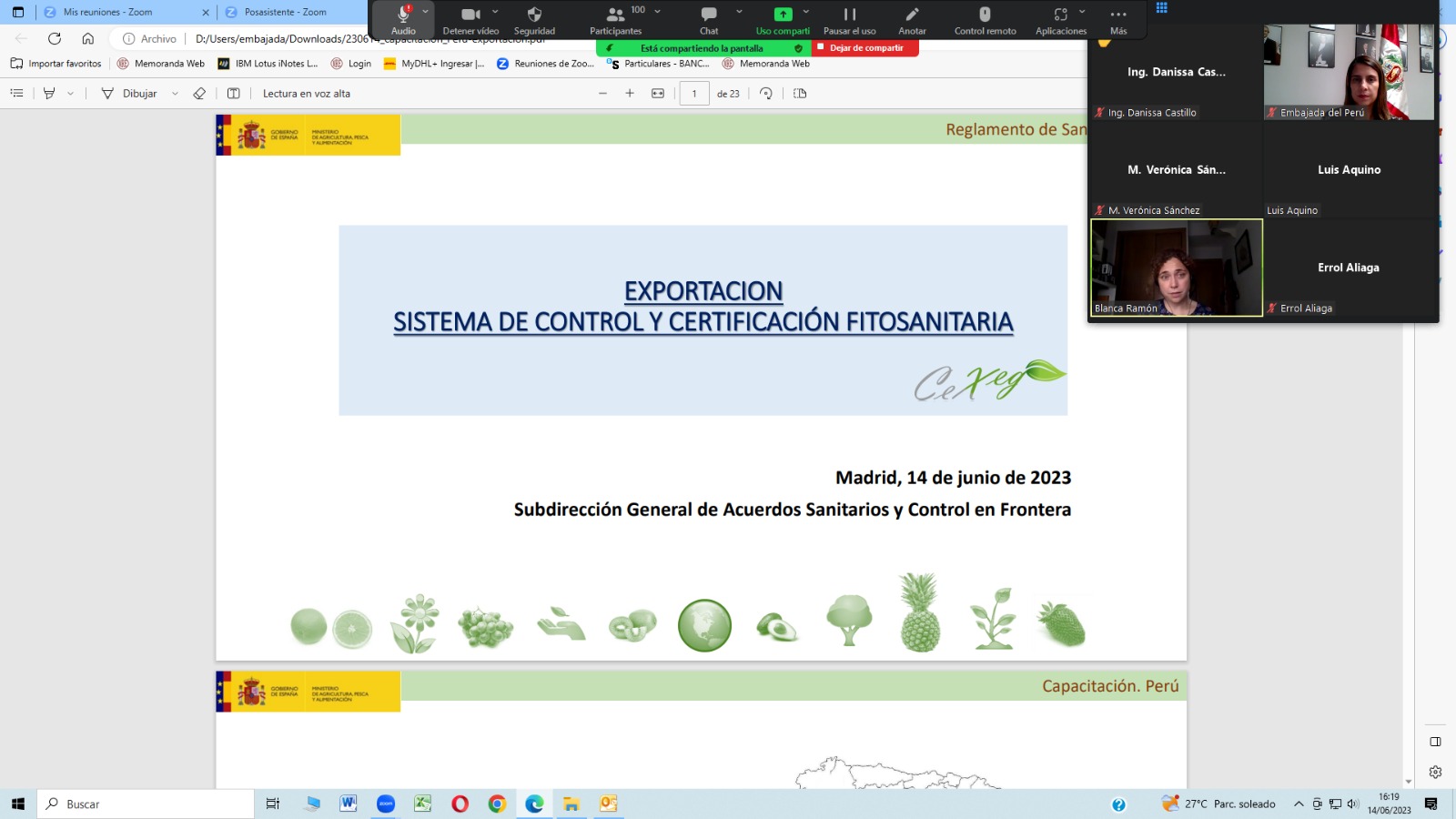This screenshot has width=1456, height=819.
Task: Open the audio options arrow beside the microphone
Action: (425, 12)
